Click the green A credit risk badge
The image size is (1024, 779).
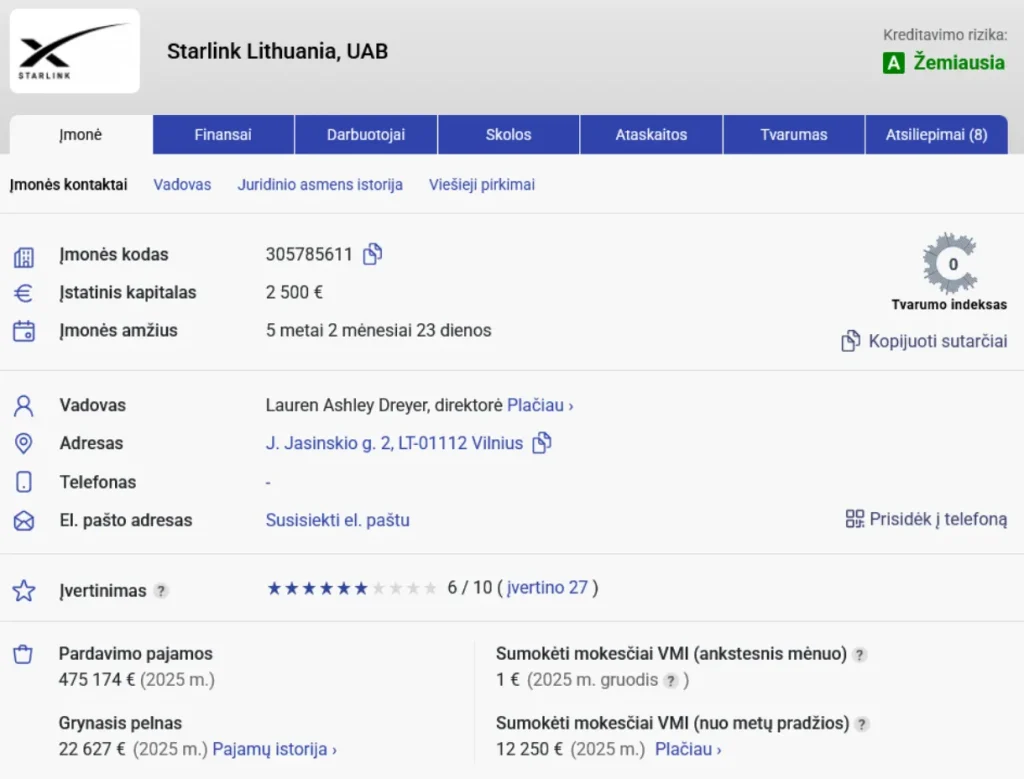click(x=893, y=63)
